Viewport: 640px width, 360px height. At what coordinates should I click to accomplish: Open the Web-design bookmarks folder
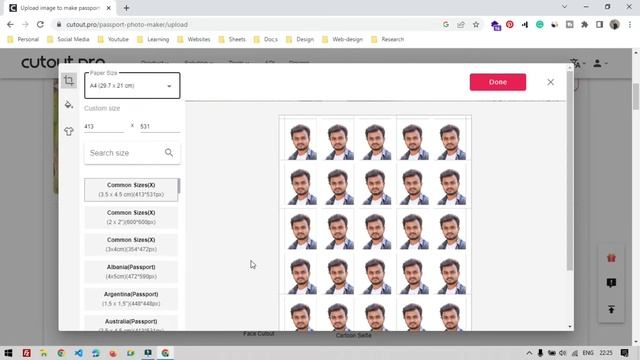tap(342, 39)
